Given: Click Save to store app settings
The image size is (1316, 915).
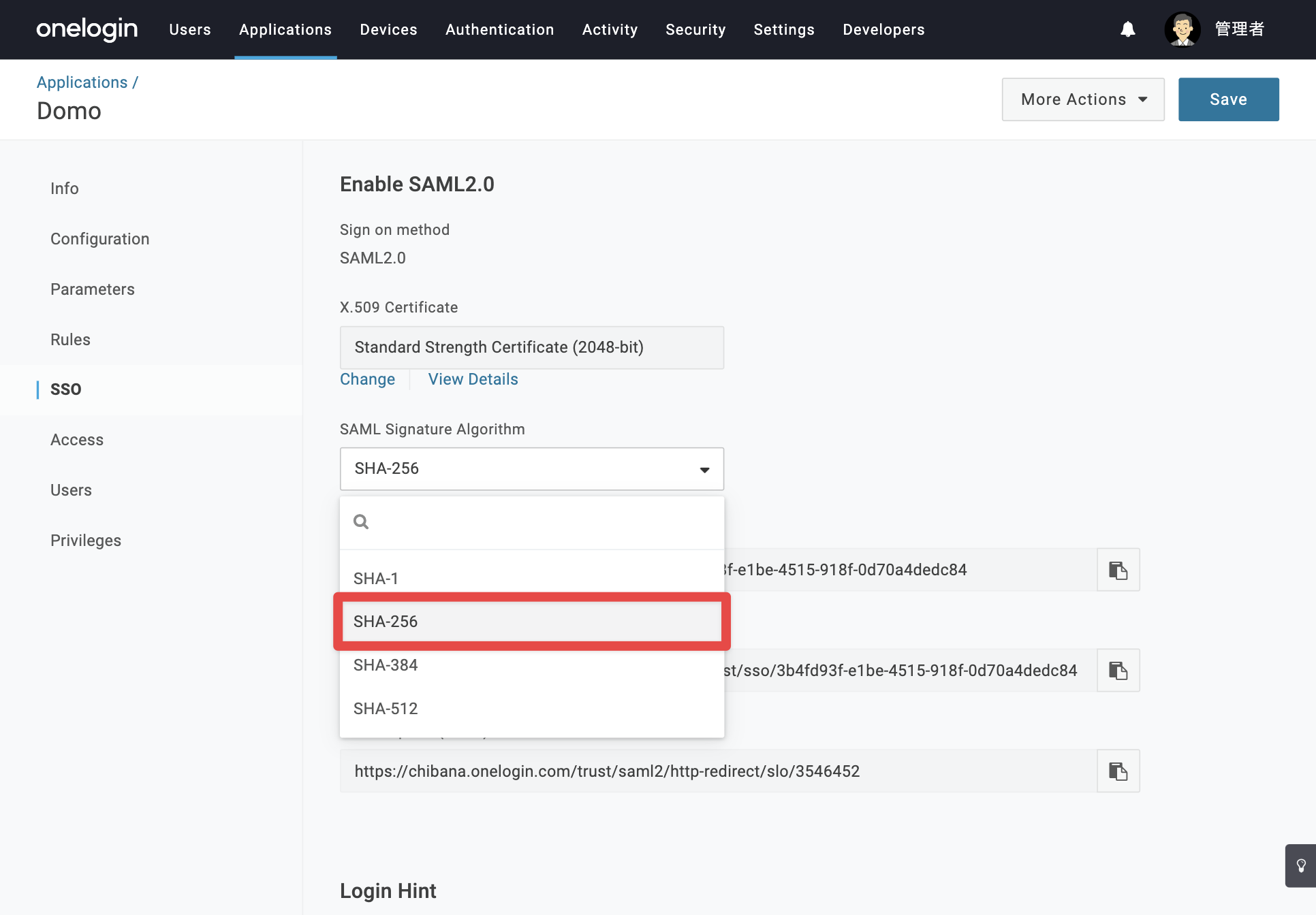Looking at the screenshot, I should pos(1229,99).
